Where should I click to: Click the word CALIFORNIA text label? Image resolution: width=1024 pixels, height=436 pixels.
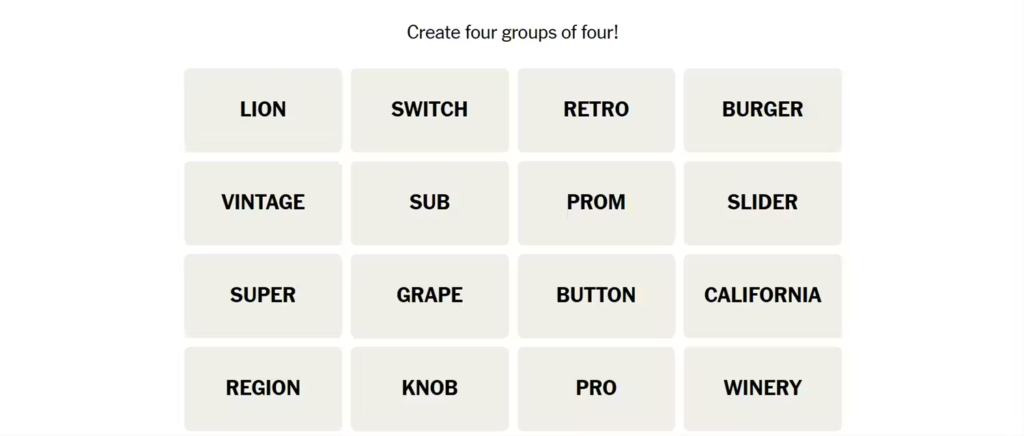tap(762, 295)
